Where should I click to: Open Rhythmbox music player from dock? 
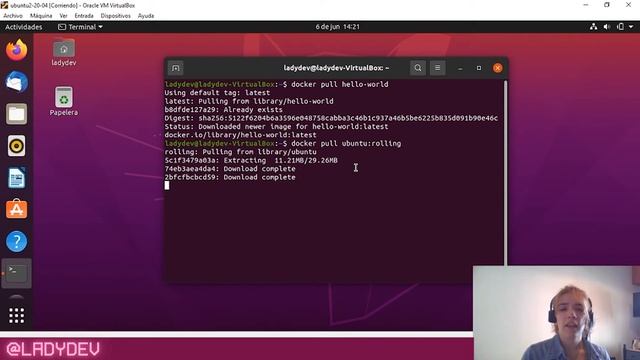(x=16, y=146)
